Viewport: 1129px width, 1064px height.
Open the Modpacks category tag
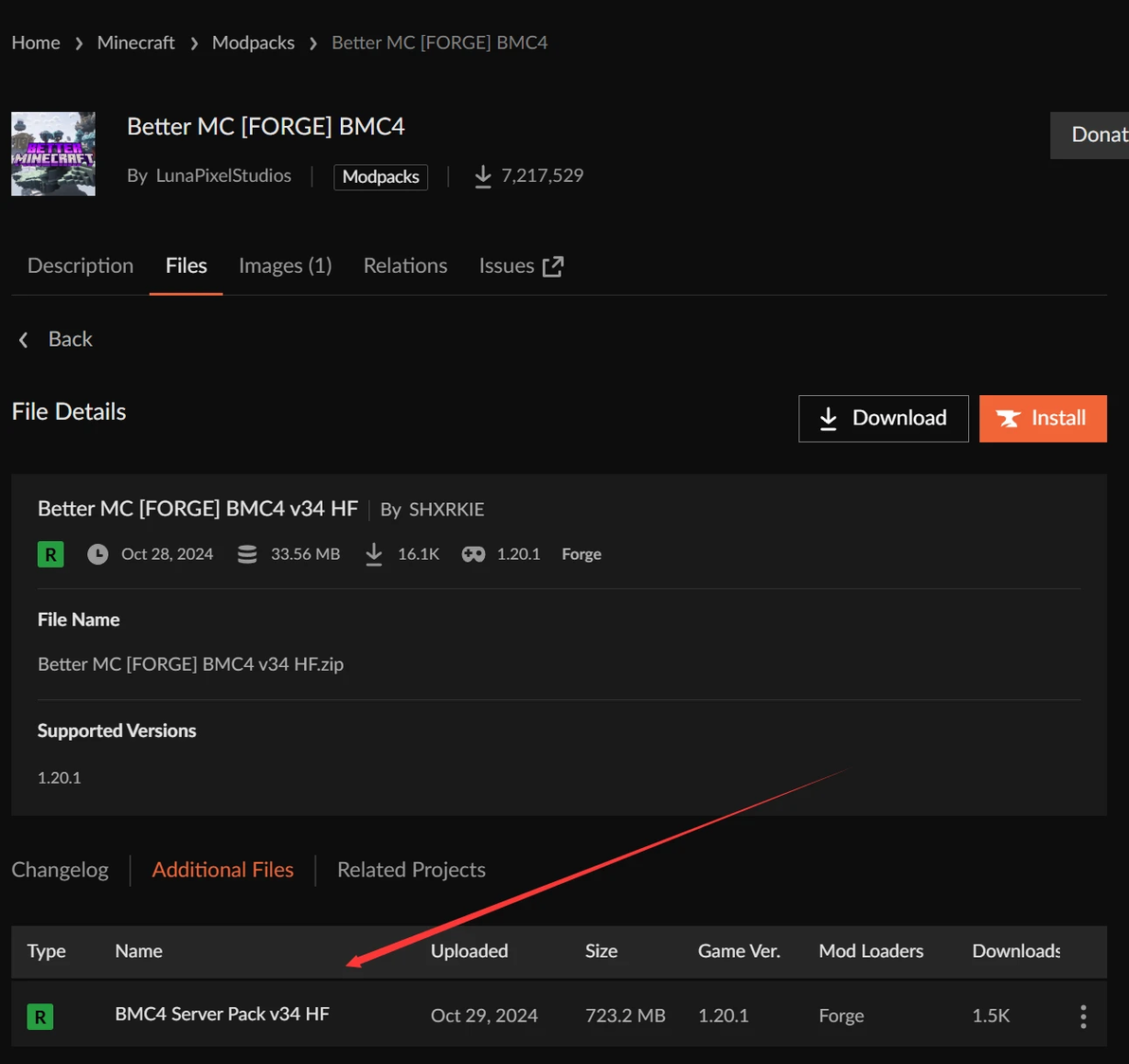coord(381,176)
